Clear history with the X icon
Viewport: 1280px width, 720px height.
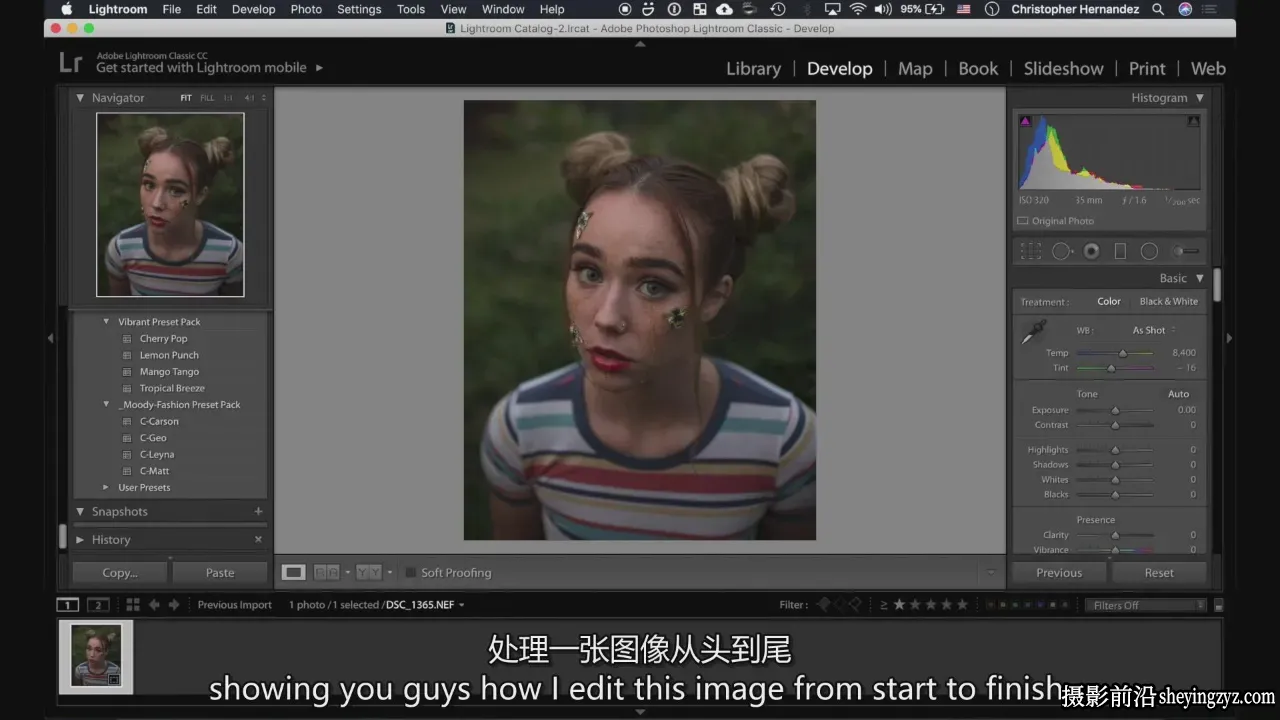point(258,539)
